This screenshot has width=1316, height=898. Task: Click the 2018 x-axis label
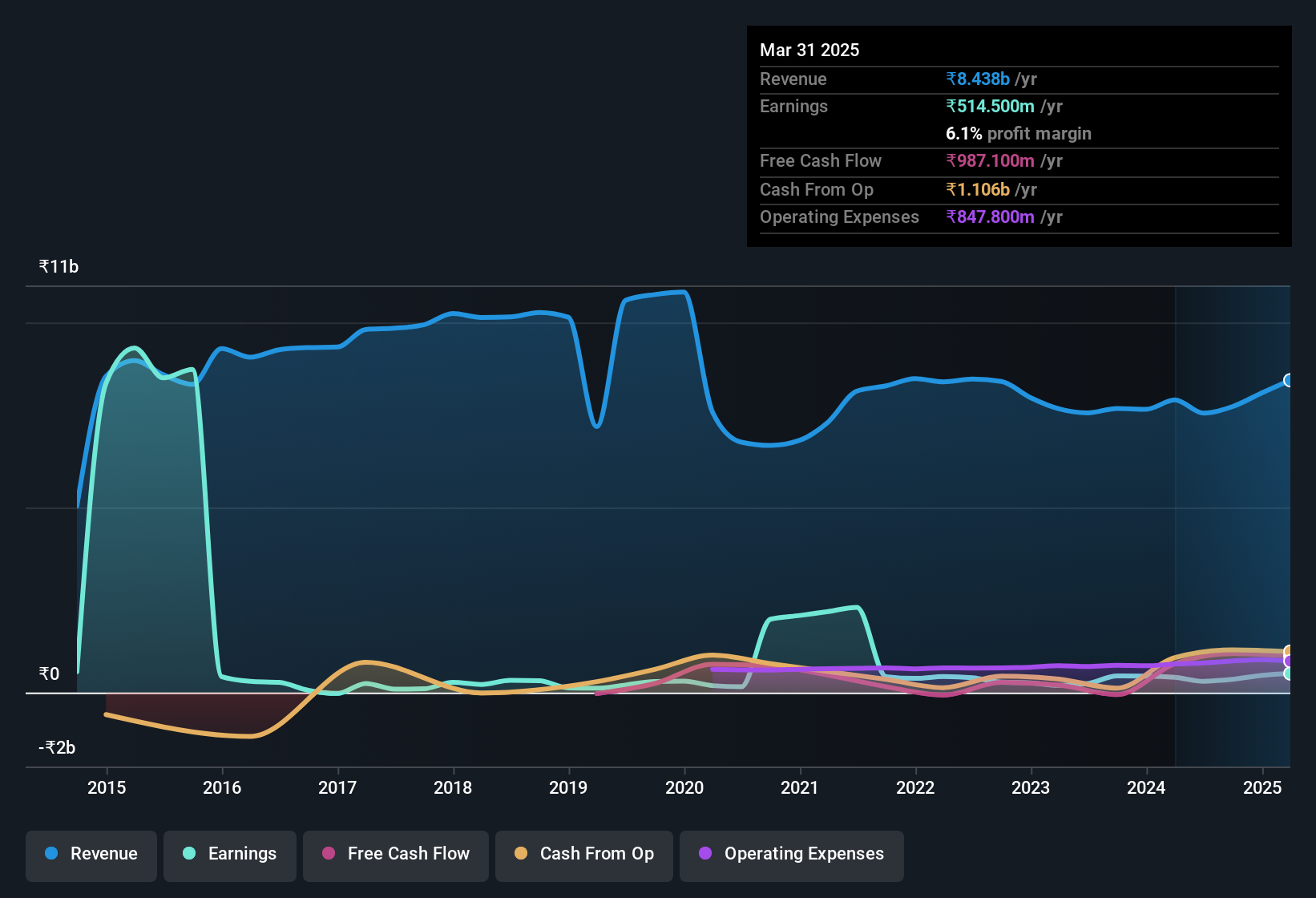[x=453, y=787]
